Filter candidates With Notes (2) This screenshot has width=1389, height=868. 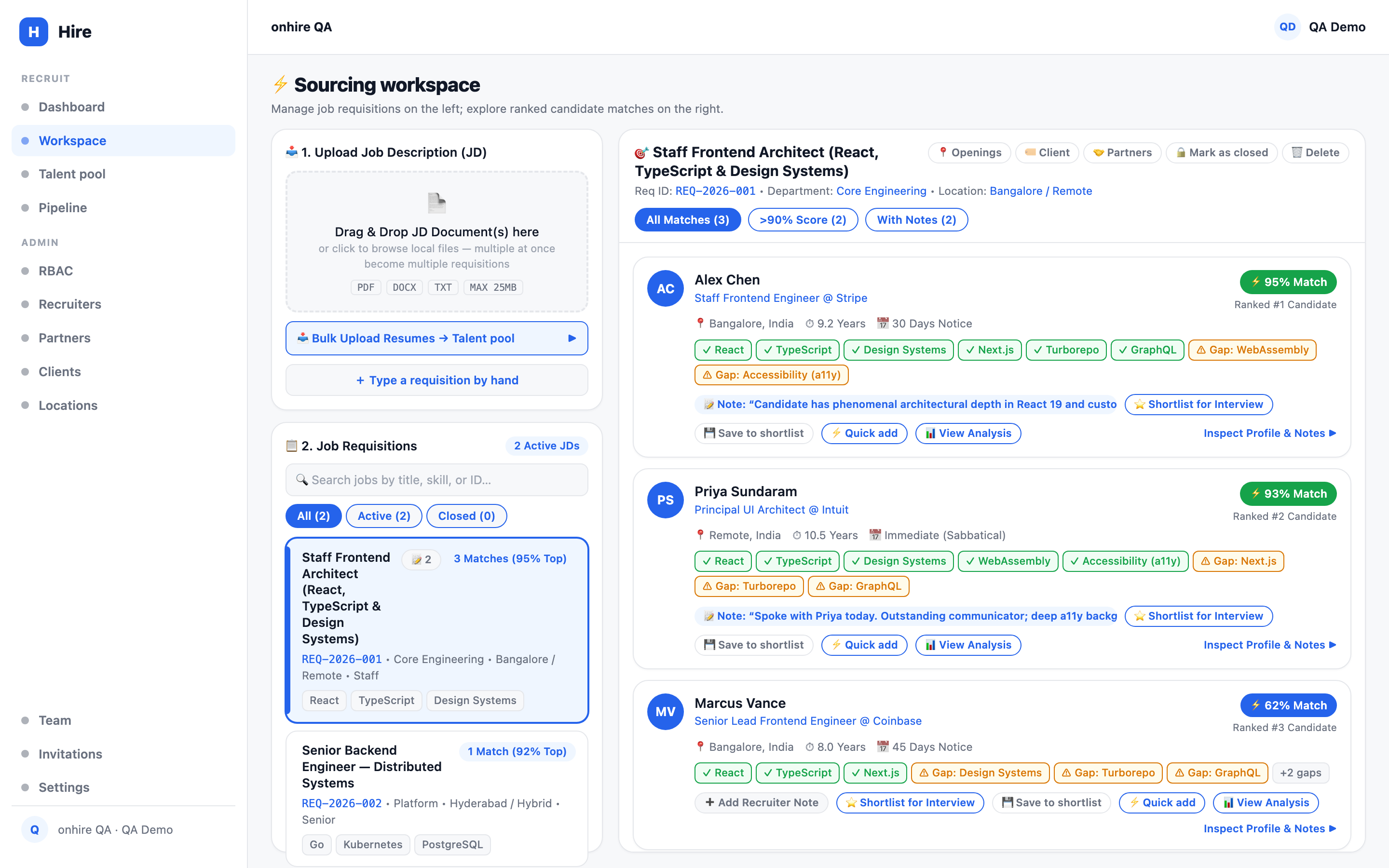[917, 220]
